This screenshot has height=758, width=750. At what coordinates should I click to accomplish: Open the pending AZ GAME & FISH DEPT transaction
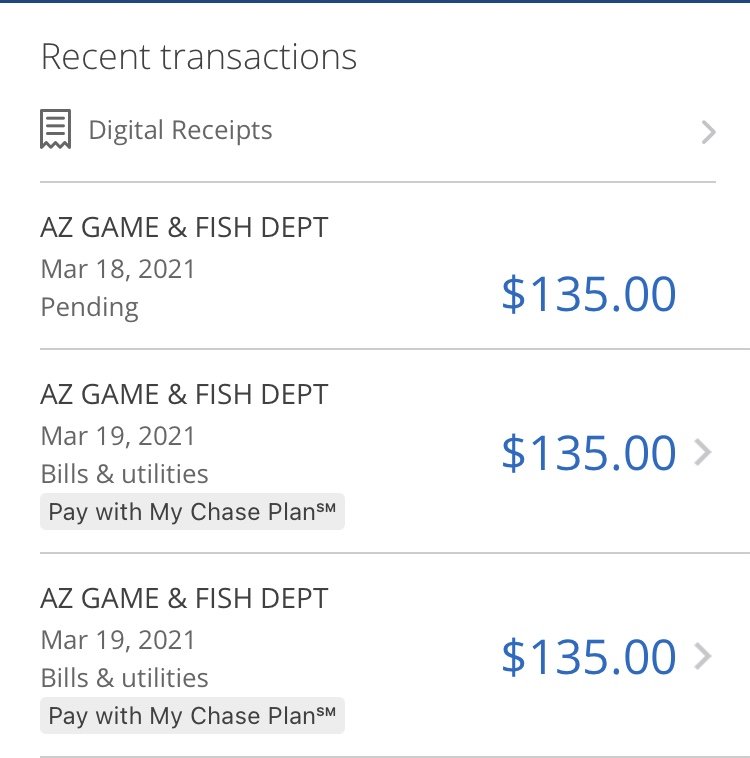[184, 228]
